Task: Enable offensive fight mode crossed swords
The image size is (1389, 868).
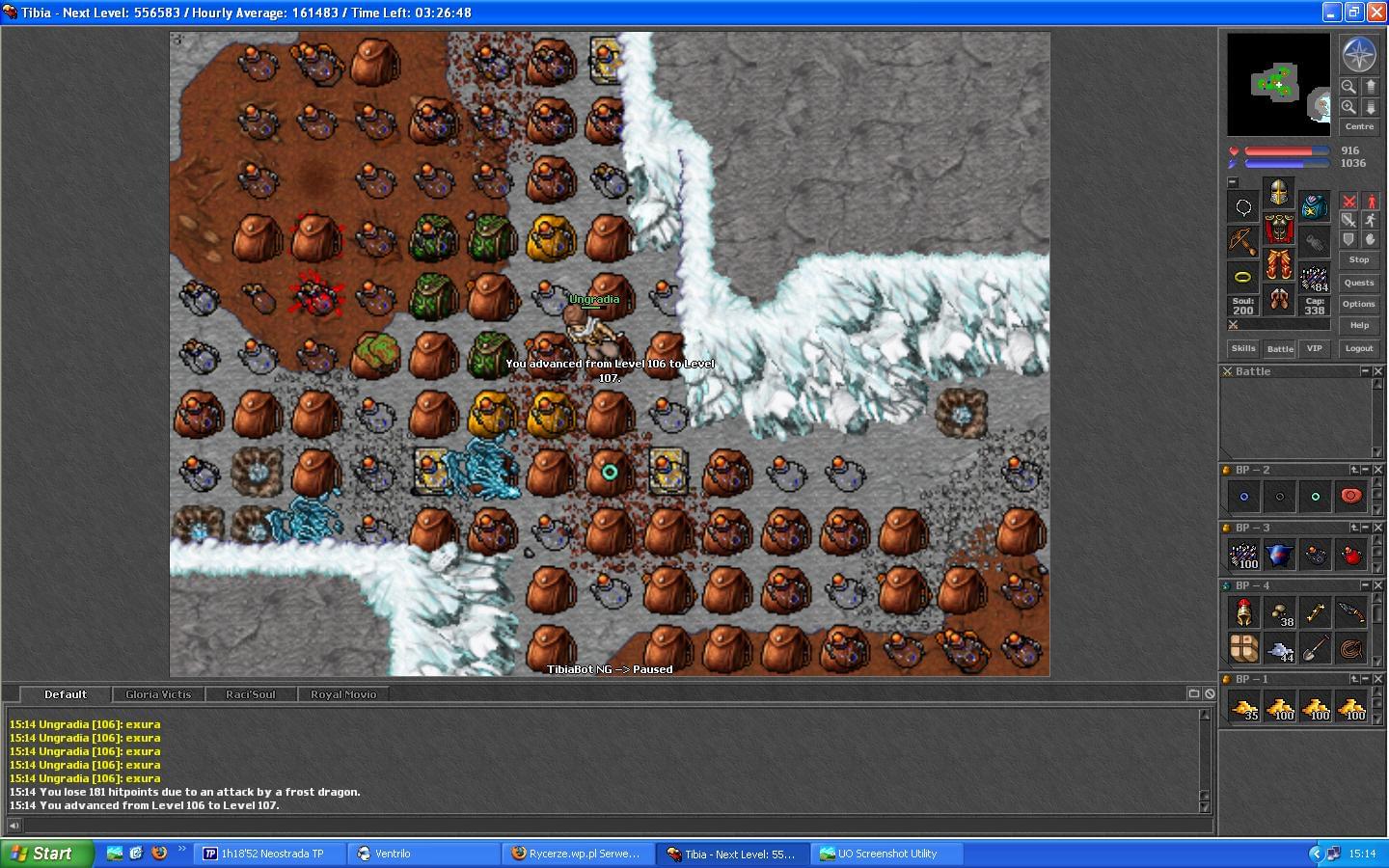Action: pos(1349,202)
